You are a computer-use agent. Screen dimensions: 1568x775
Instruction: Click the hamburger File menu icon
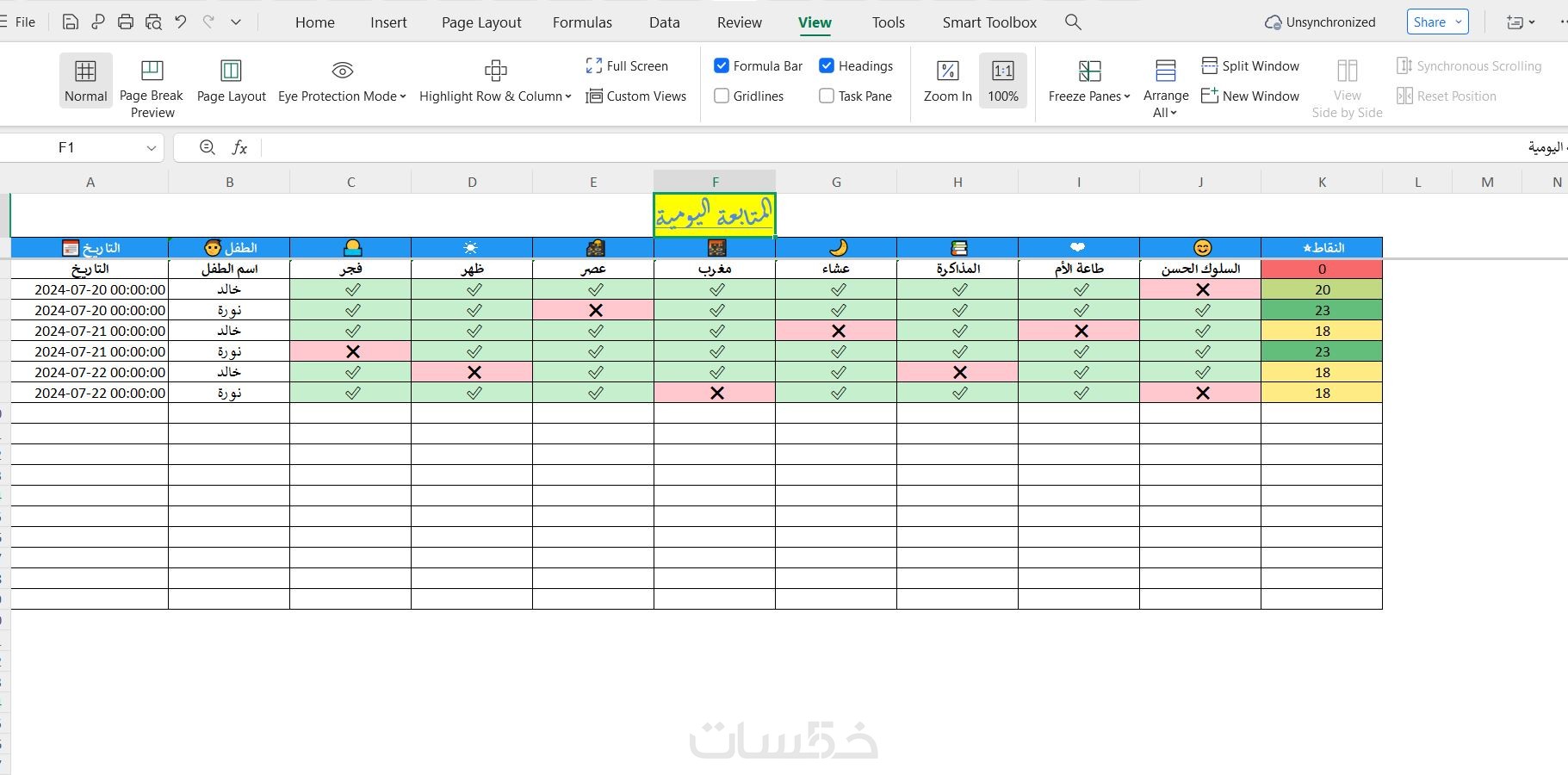[3, 22]
